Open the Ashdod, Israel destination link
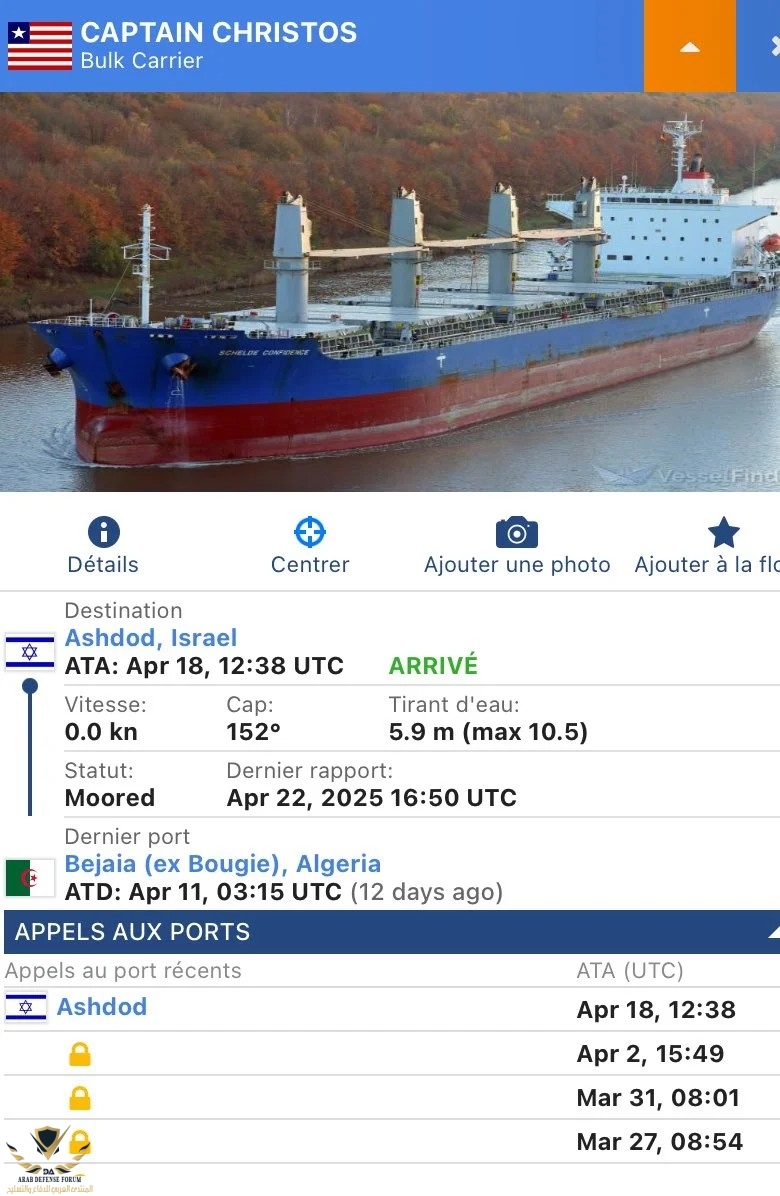Image resolution: width=780 pixels, height=1196 pixels. pyautogui.click(x=151, y=638)
